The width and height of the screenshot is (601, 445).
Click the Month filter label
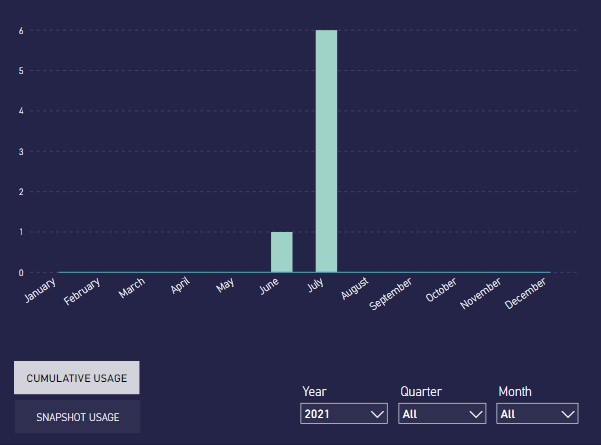click(x=515, y=391)
